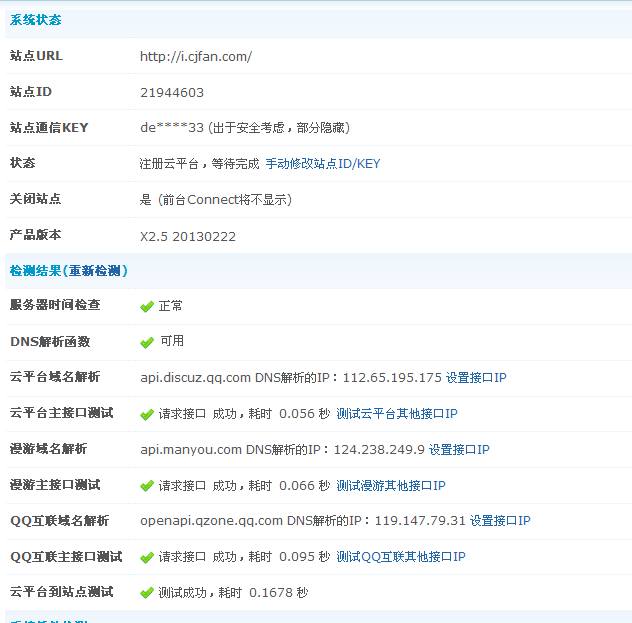Click 测试漫游其他接口IP link
Viewport: 632px width, 623px height.
[391, 485]
